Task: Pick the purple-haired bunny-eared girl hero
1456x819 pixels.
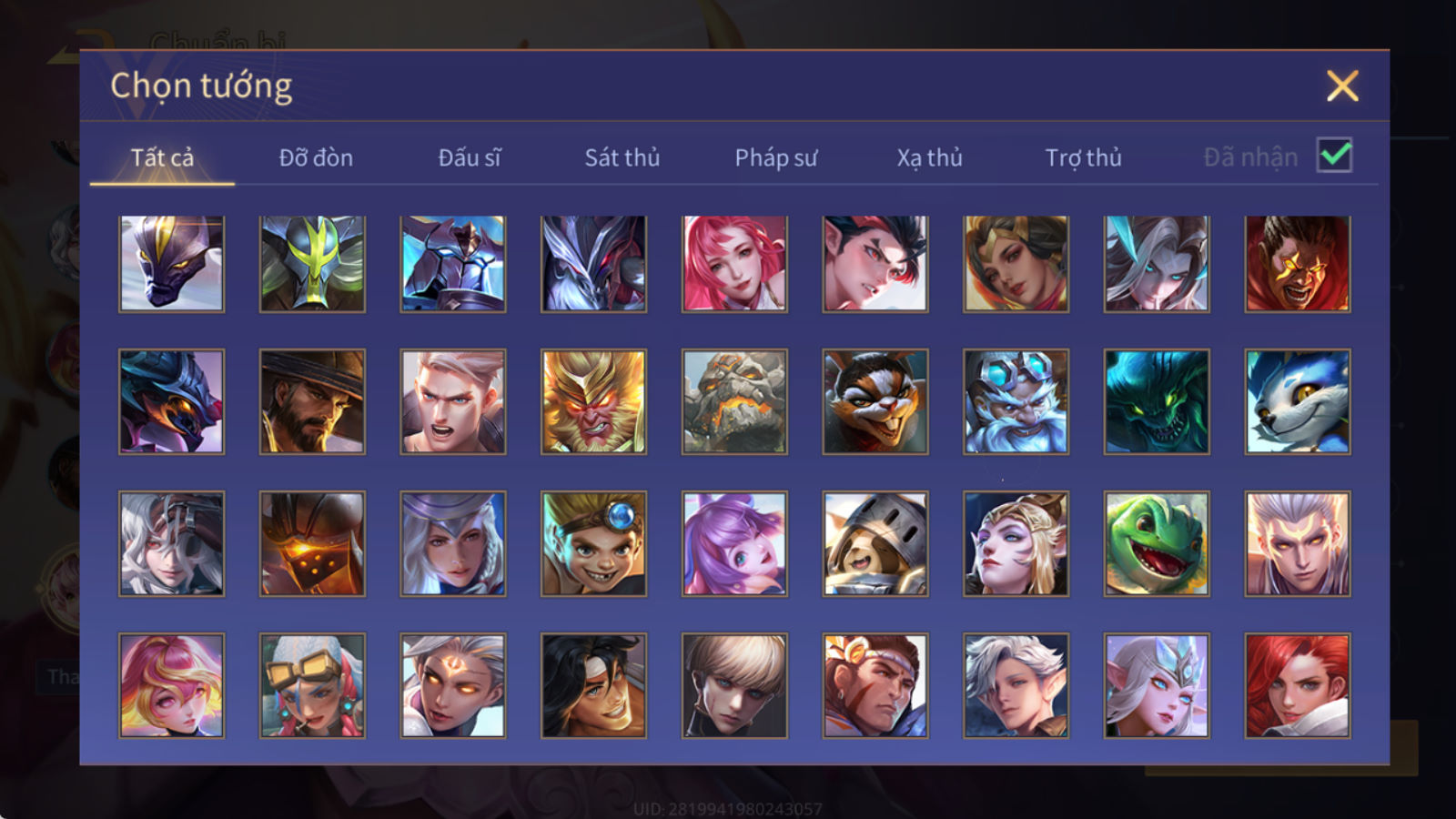Action: [x=734, y=543]
